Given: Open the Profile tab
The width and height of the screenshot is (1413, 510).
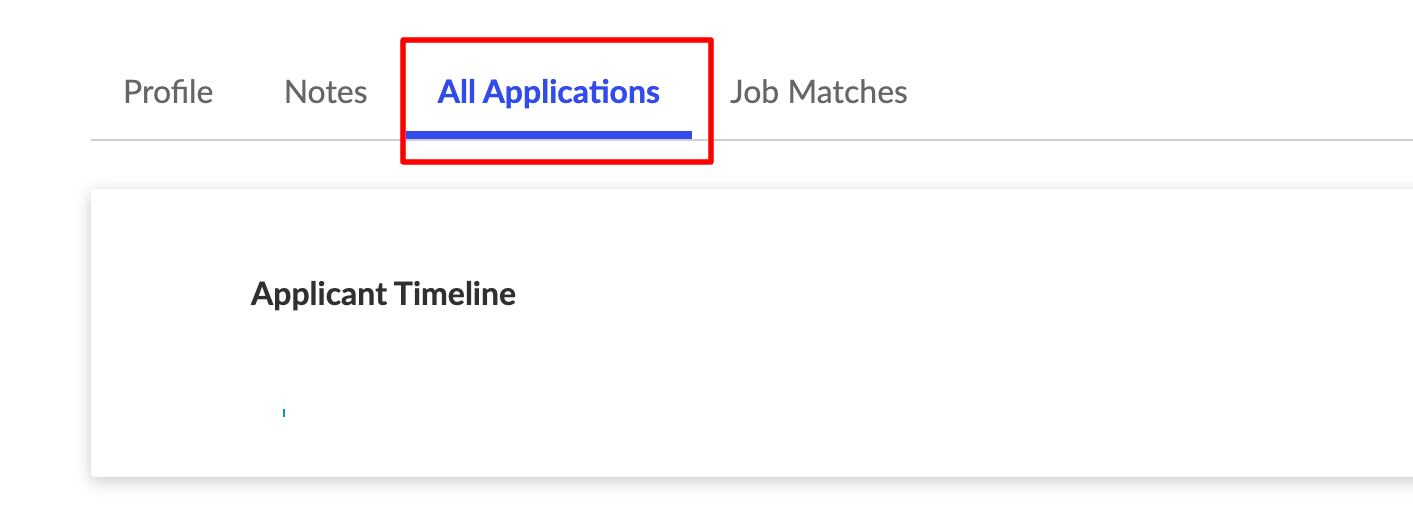Looking at the screenshot, I should click(168, 92).
